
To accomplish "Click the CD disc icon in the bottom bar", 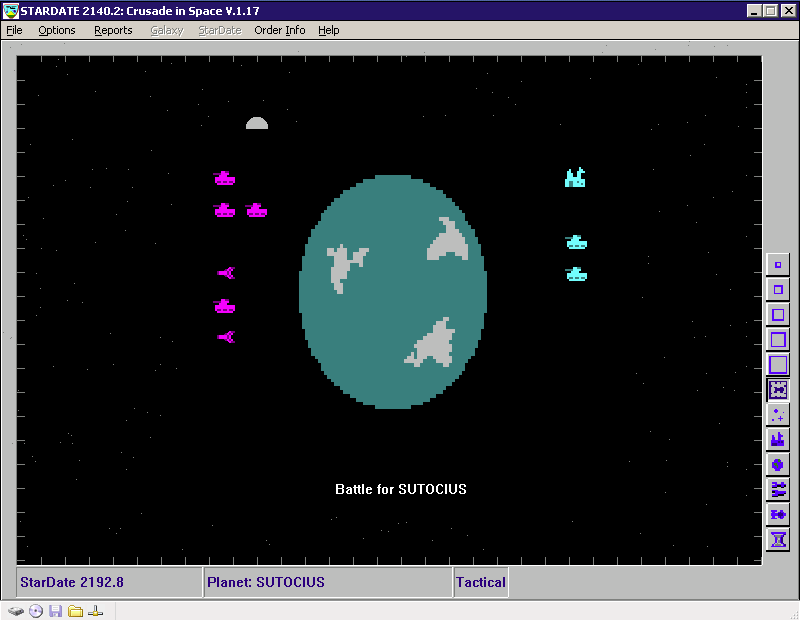I will pos(36,611).
